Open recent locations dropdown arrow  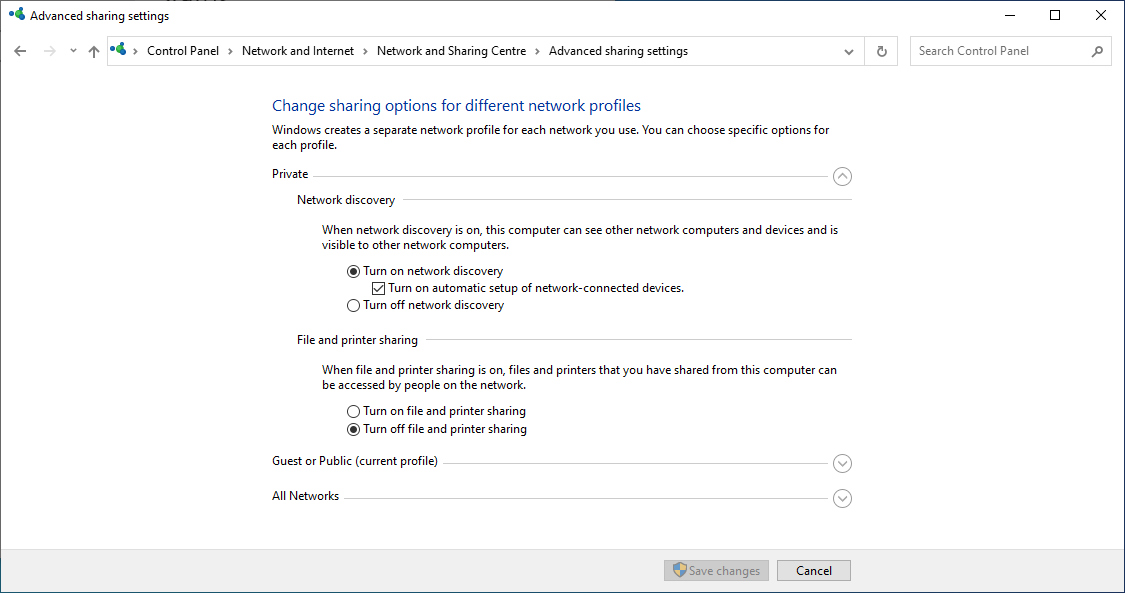point(73,51)
